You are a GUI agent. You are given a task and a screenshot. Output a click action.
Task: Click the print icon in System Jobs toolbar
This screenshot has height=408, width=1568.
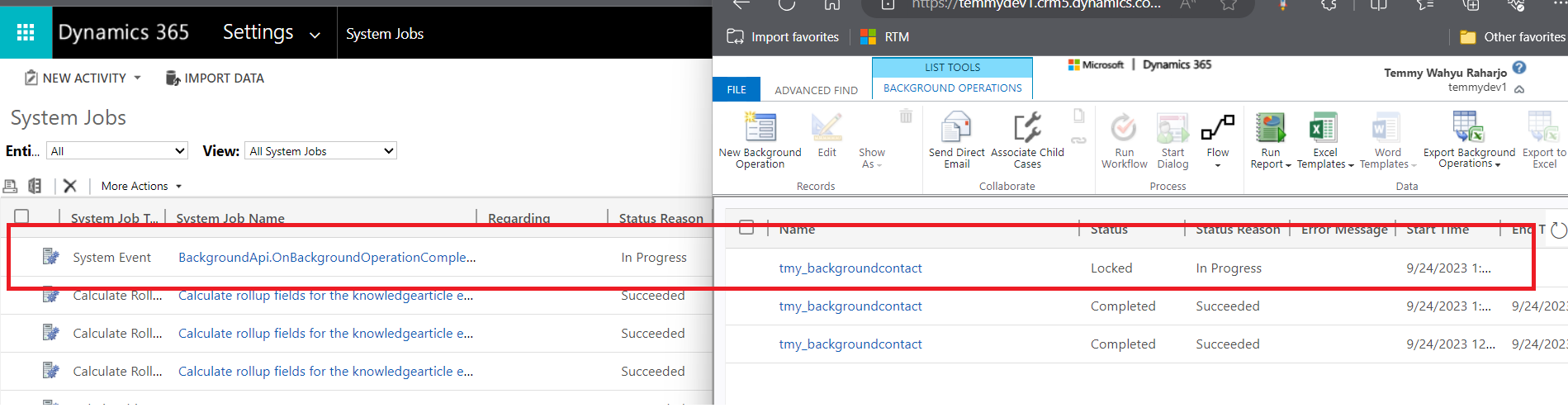click(x=11, y=186)
